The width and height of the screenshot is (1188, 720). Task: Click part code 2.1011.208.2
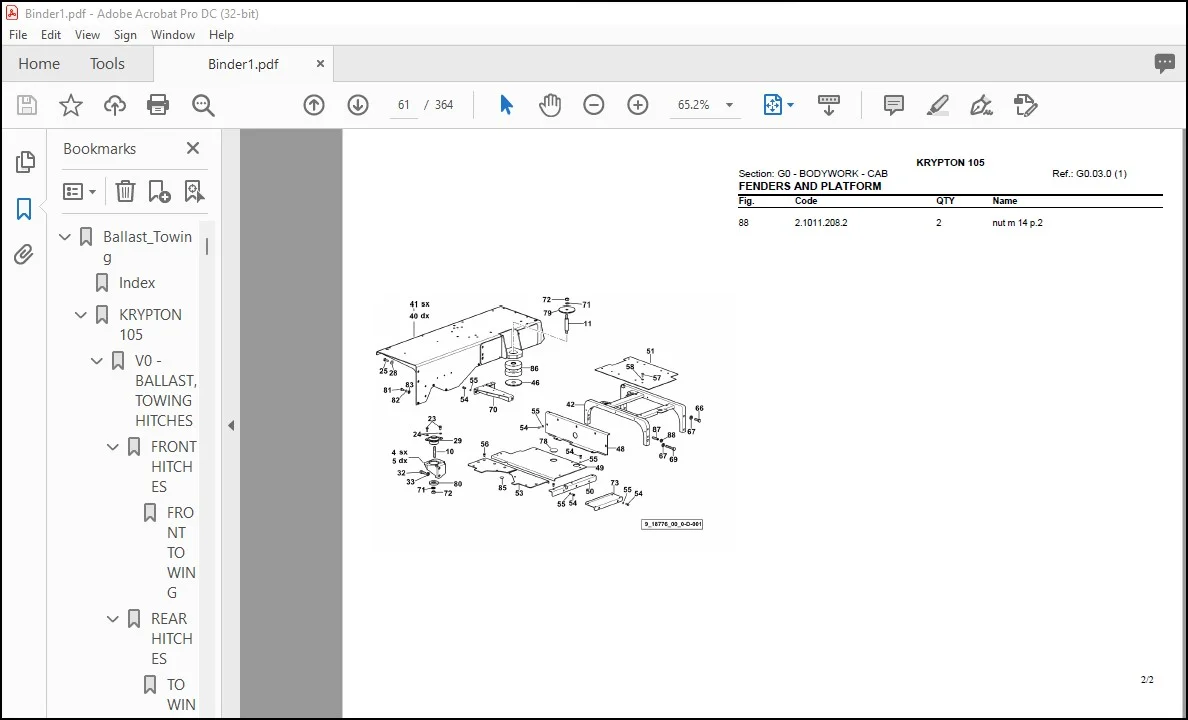click(x=821, y=223)
